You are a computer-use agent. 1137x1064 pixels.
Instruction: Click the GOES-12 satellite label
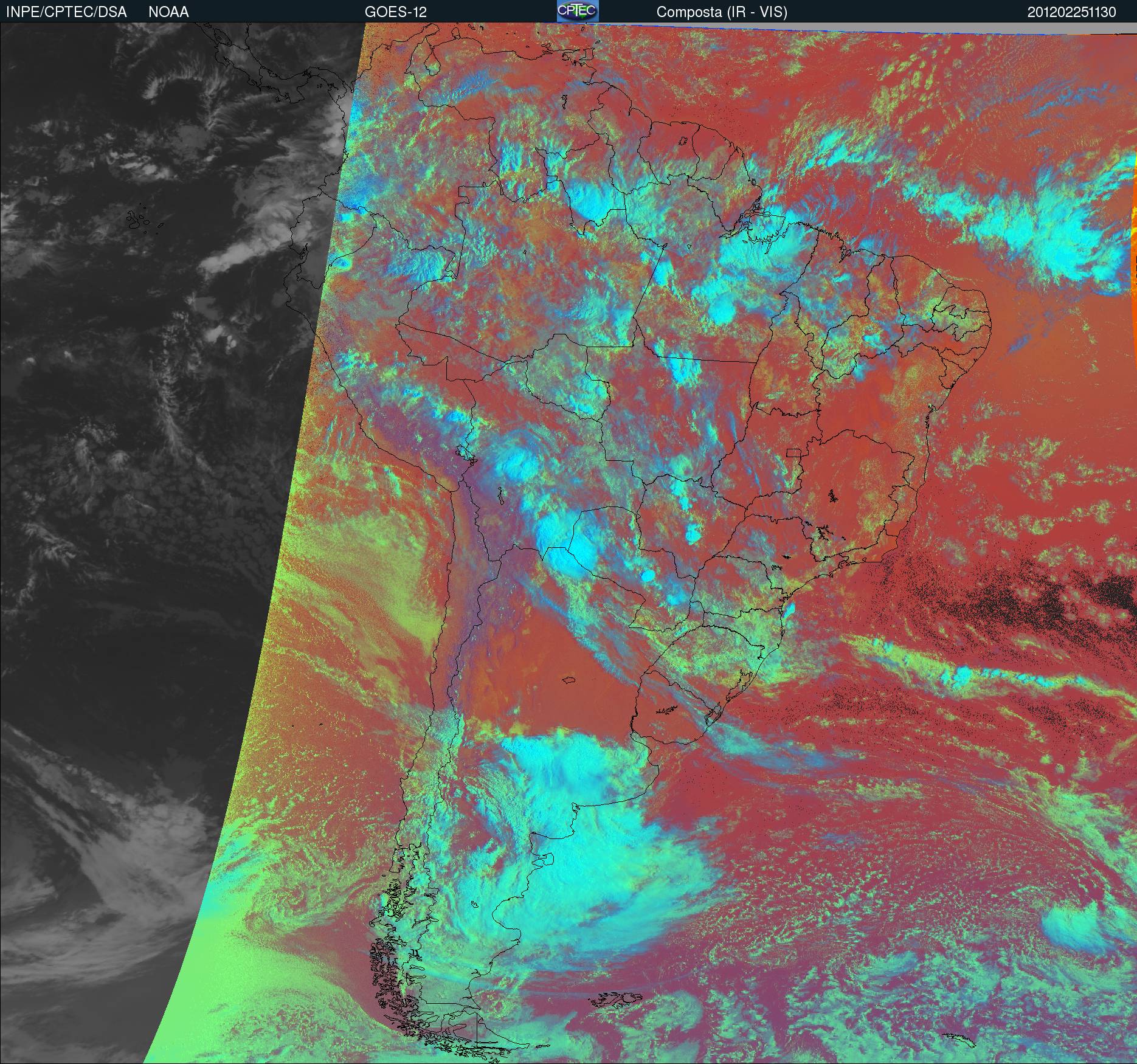pos(396,12)
